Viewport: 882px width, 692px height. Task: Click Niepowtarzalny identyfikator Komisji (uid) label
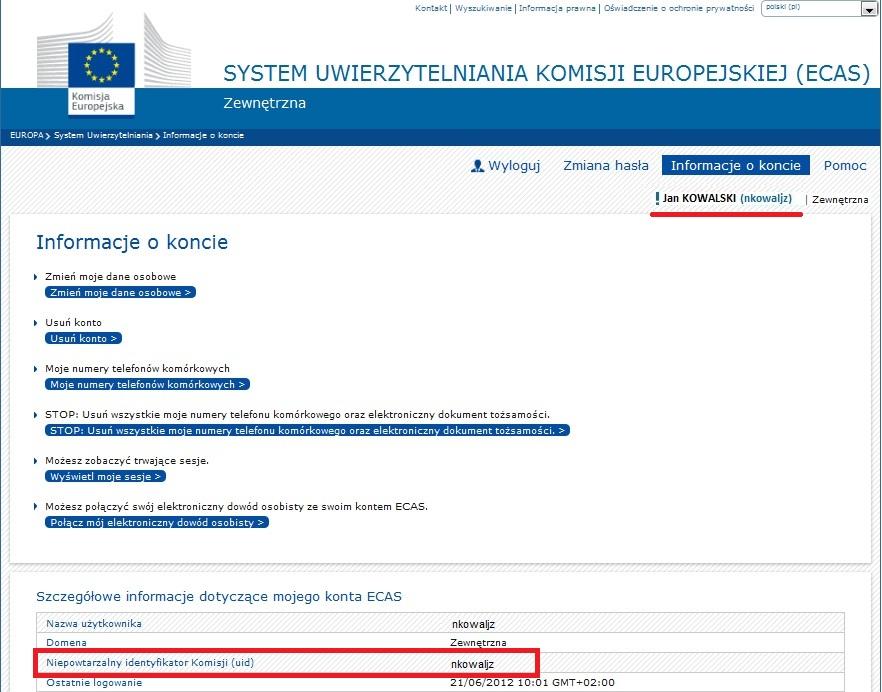click(x=150, y=663)
